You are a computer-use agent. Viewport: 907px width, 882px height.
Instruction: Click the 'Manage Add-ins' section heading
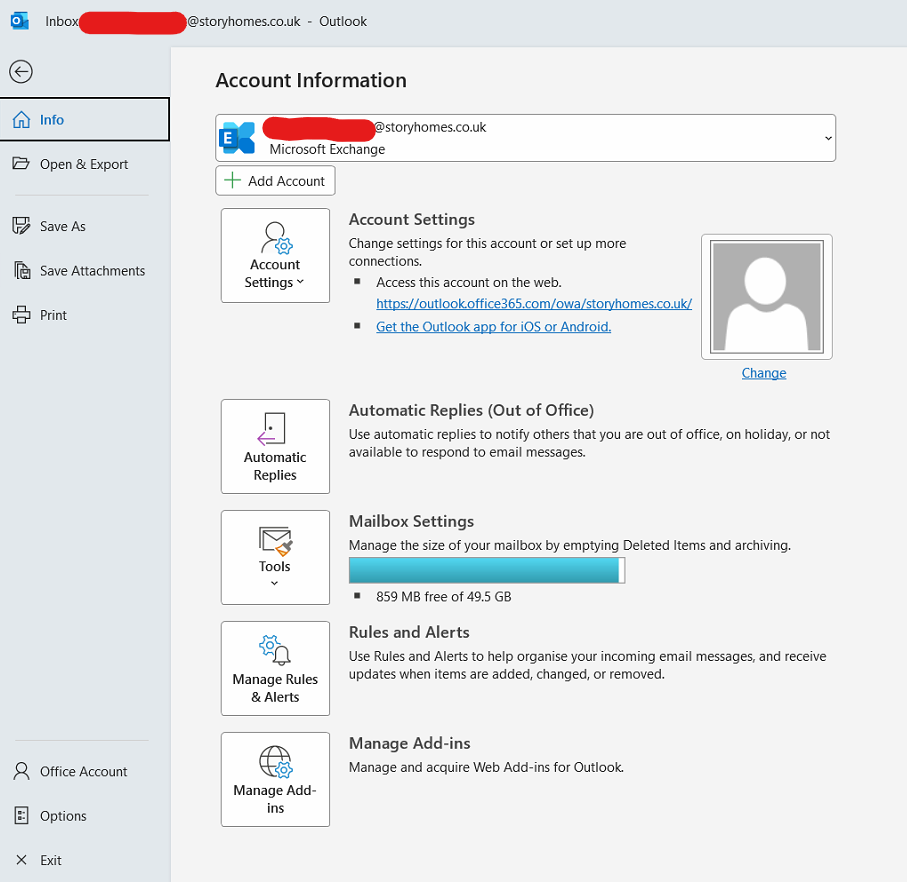410,743
